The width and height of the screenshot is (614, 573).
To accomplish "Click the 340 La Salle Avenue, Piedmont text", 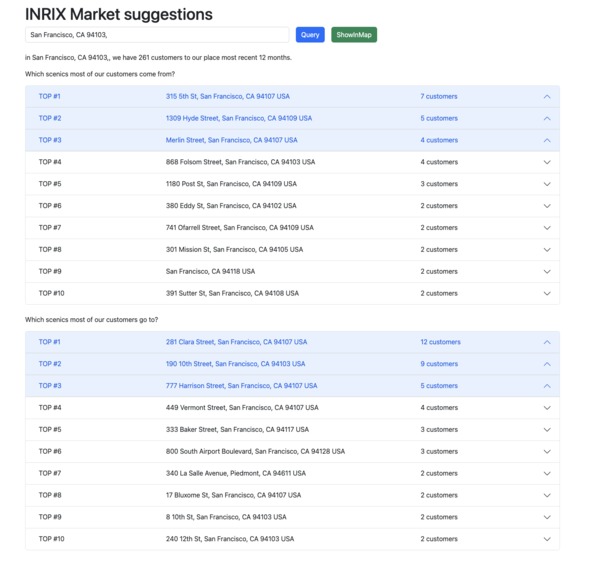I will [x=235, y=474].
